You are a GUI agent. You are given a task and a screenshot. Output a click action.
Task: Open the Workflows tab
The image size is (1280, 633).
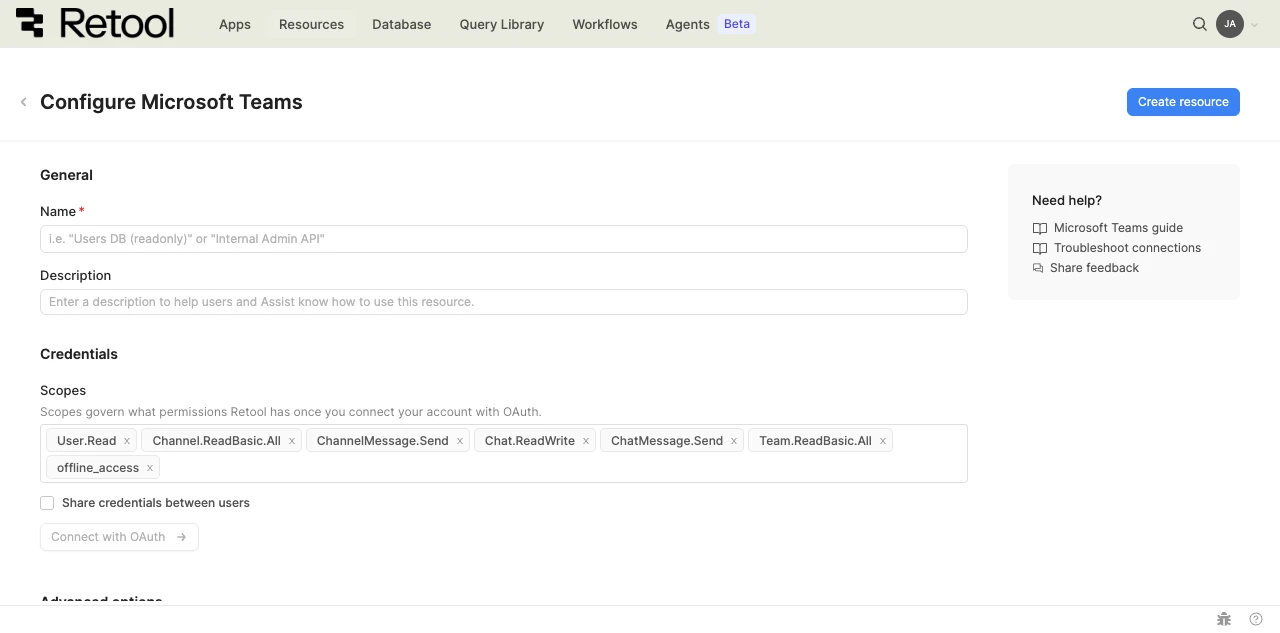605,24
